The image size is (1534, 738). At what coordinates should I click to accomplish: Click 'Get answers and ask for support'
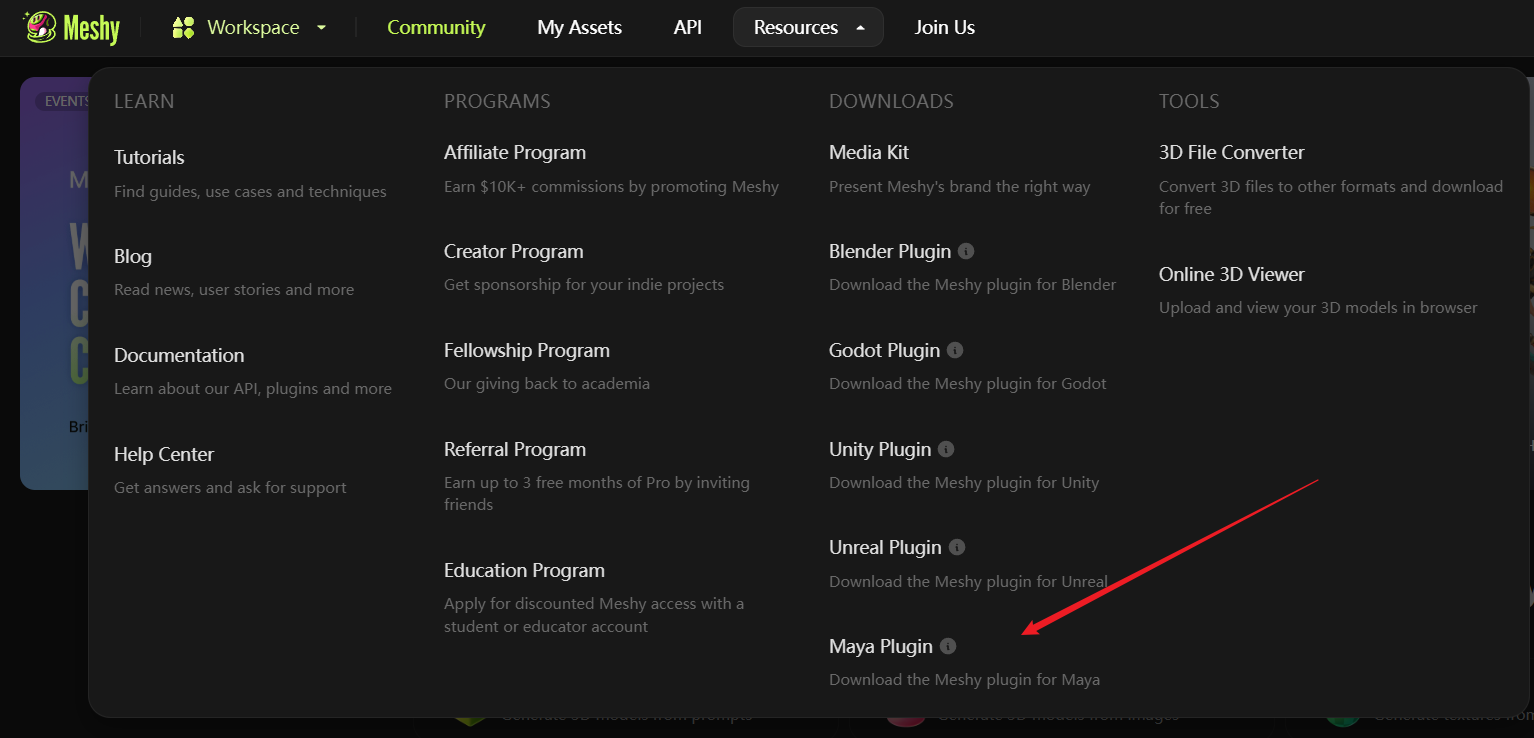(x=230, y=487)
